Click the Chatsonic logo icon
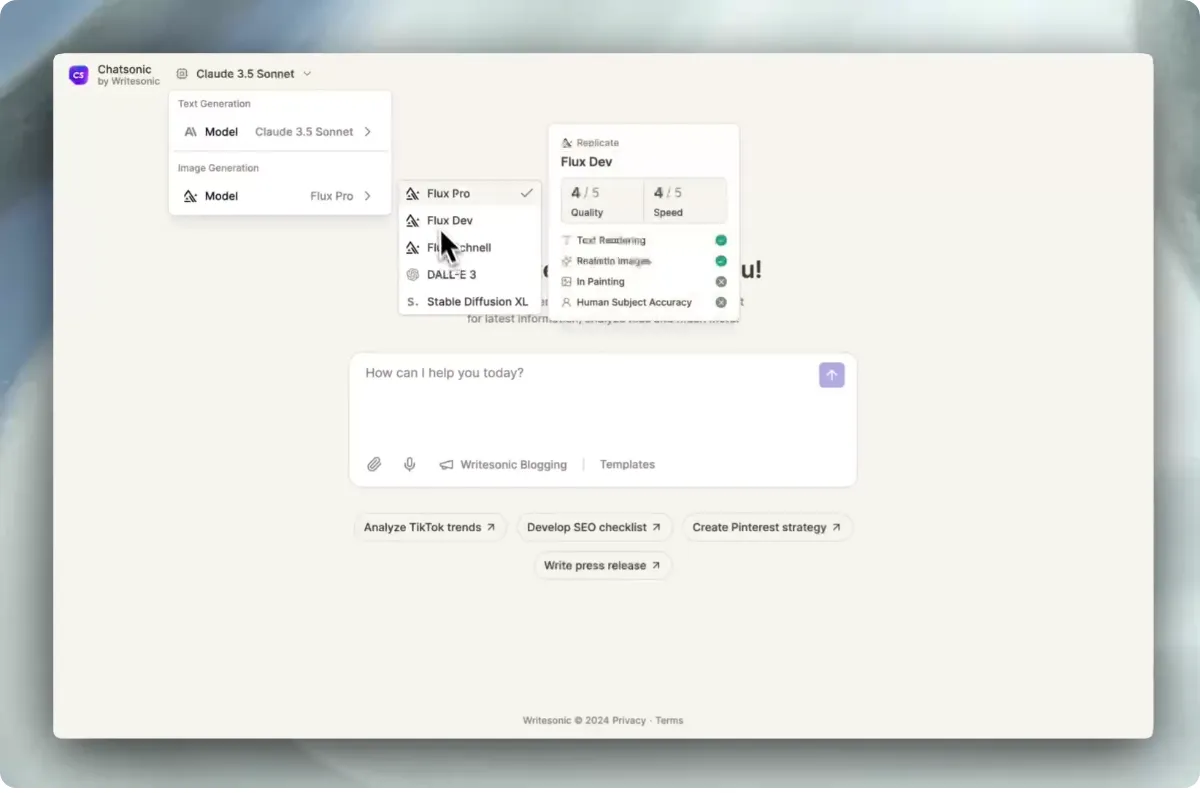Screen dimensions: 1200x793 (78, 75)
